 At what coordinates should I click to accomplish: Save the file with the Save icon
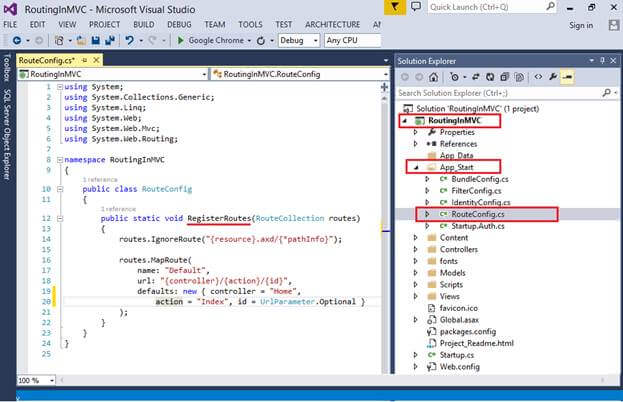click(95, 41)
